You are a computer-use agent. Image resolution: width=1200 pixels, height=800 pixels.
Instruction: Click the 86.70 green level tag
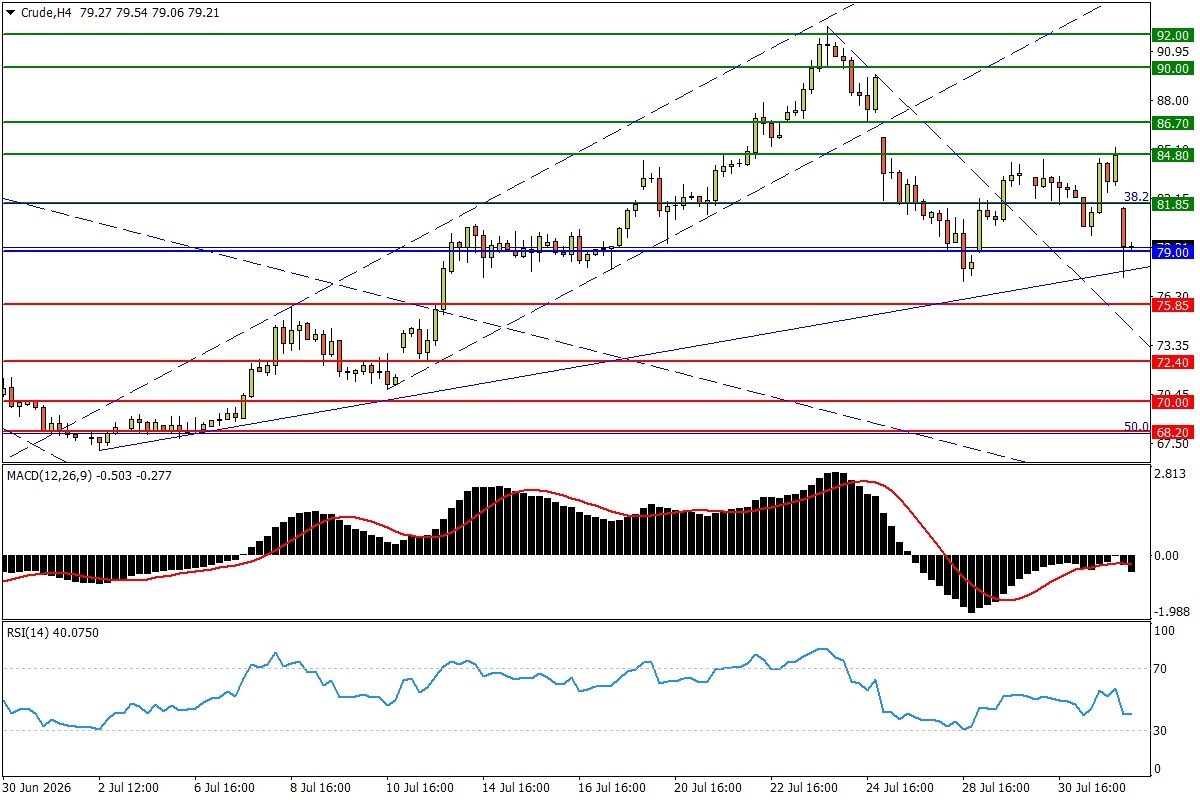point(1172,123)
